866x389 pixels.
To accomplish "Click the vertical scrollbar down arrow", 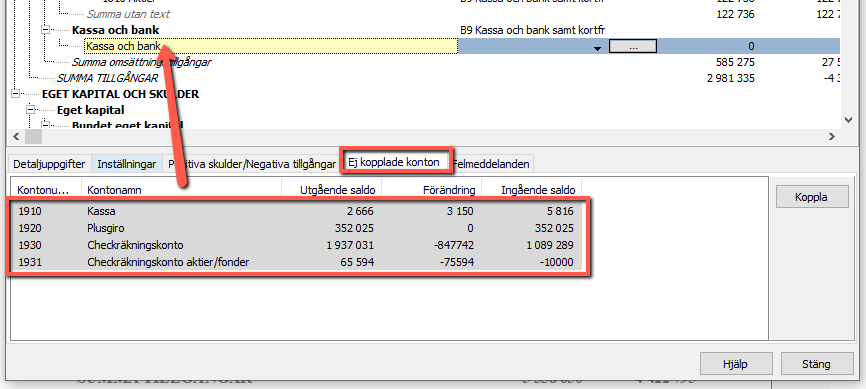I will click(848, 120).
